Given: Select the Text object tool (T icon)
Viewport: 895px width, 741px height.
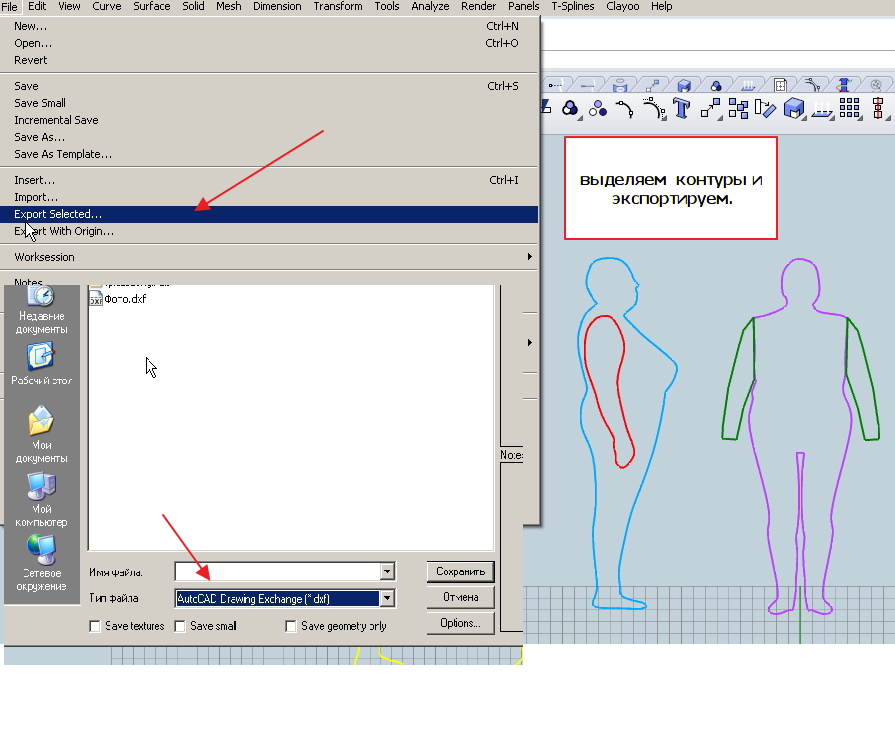Looking at the screenshot, I should click(681, 108).
